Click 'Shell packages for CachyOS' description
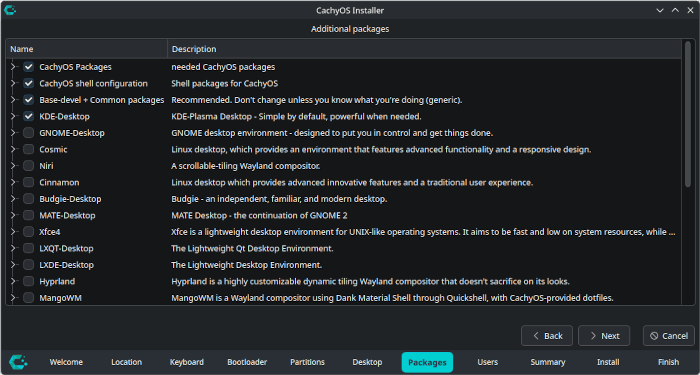 (x=225, y=83)
